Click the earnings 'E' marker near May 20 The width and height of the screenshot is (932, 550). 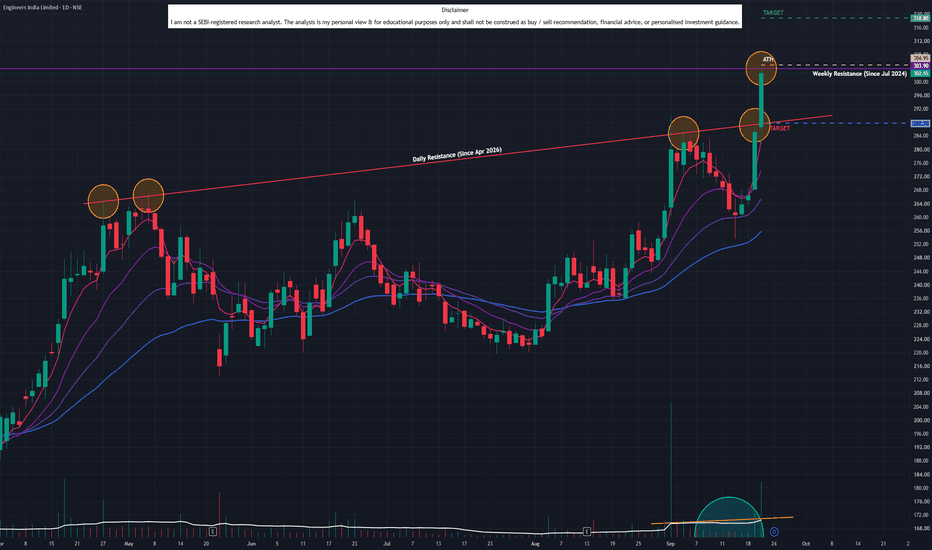click(213, 531)
